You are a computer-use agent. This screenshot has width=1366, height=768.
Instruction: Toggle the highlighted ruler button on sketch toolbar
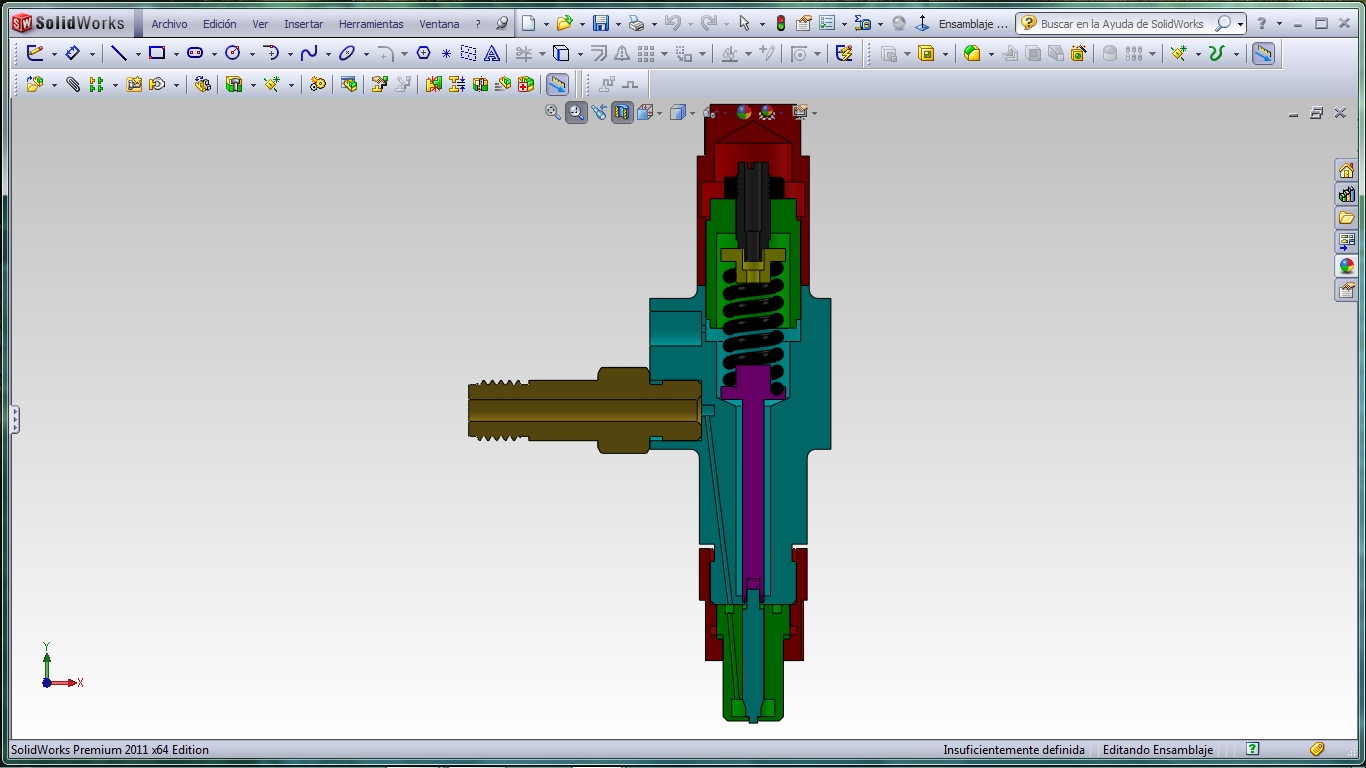[x=1263, y=54]
